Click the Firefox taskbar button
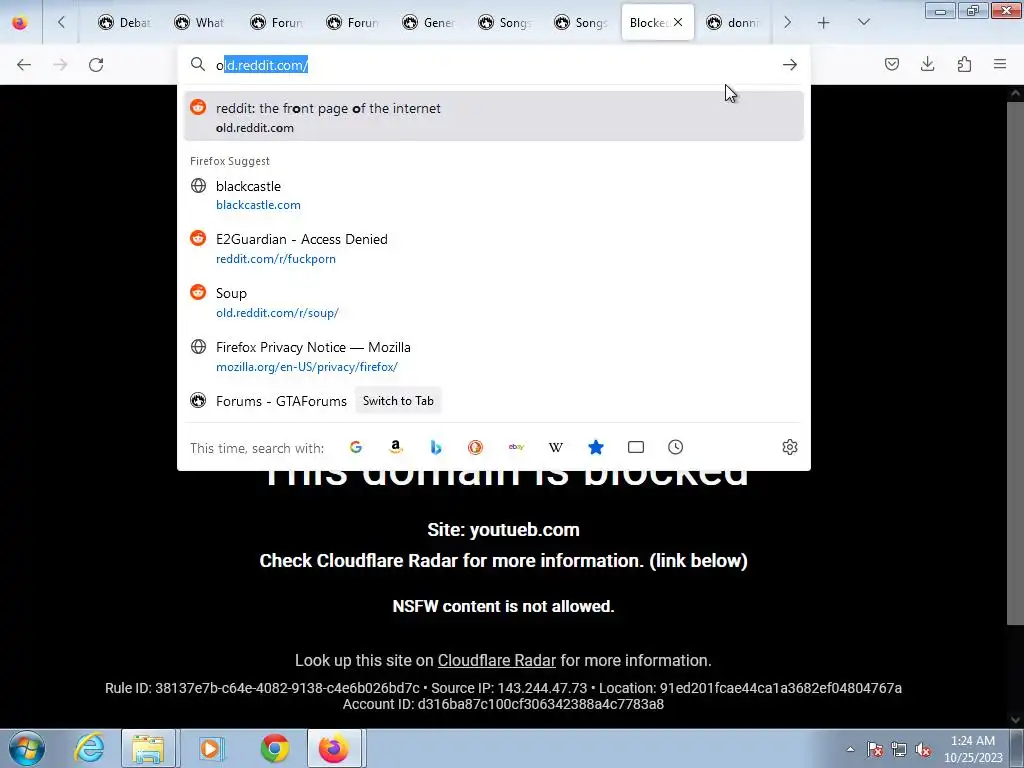The height and width of the screenshot is (768, 1024). pos(334,748)
